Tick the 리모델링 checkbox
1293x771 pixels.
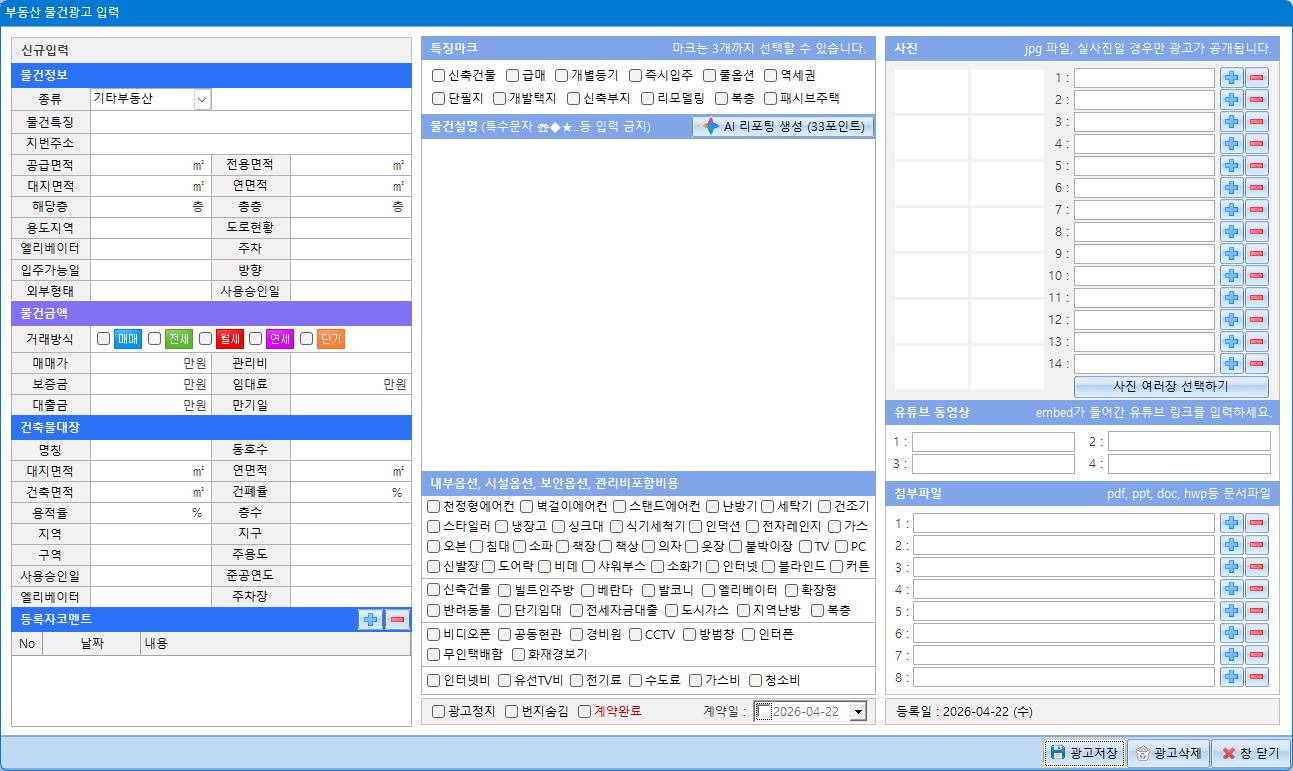(x=647, y=98)
